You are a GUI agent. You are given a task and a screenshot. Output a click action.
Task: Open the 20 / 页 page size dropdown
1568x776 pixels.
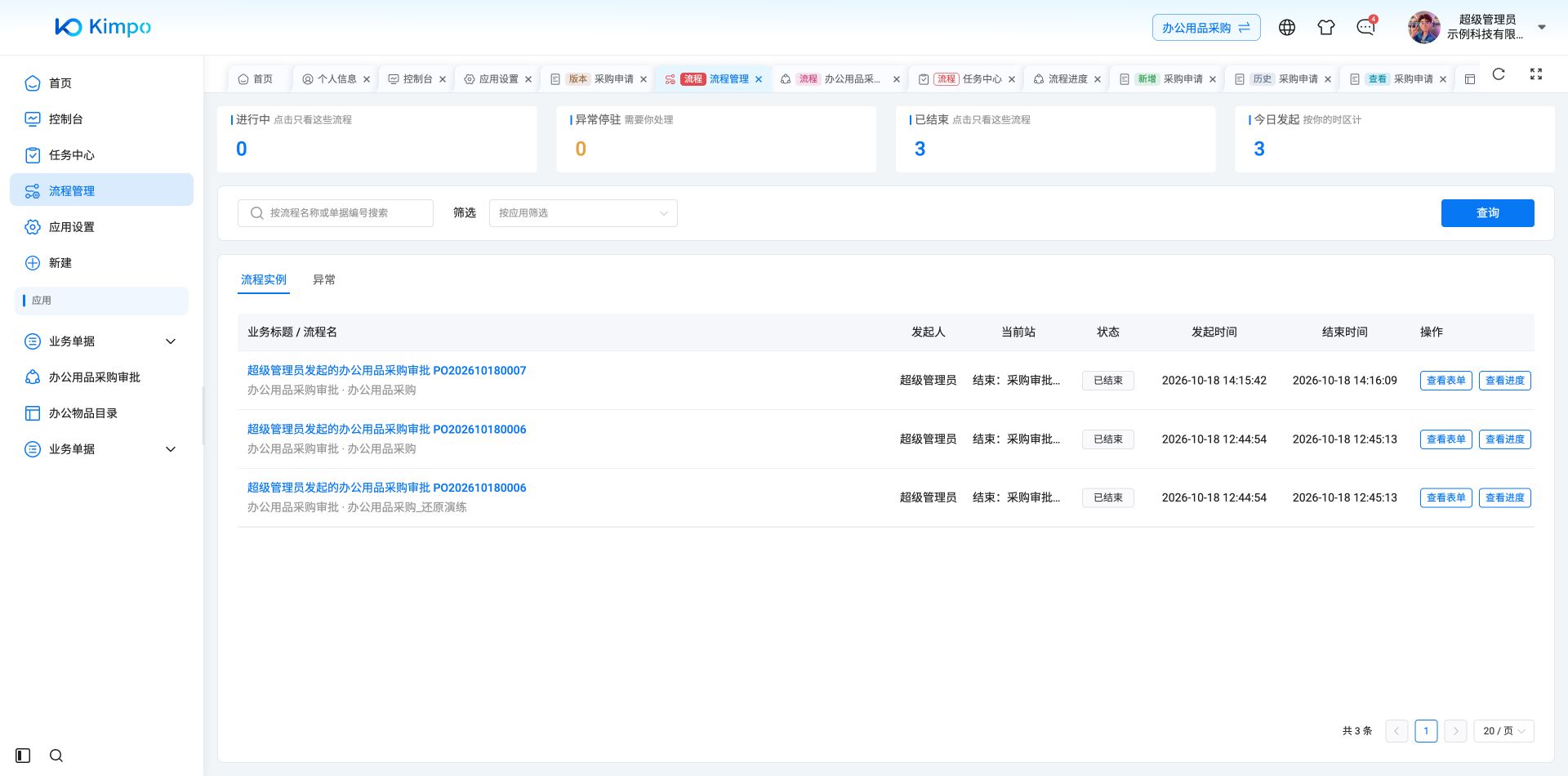coord(1504,731)
